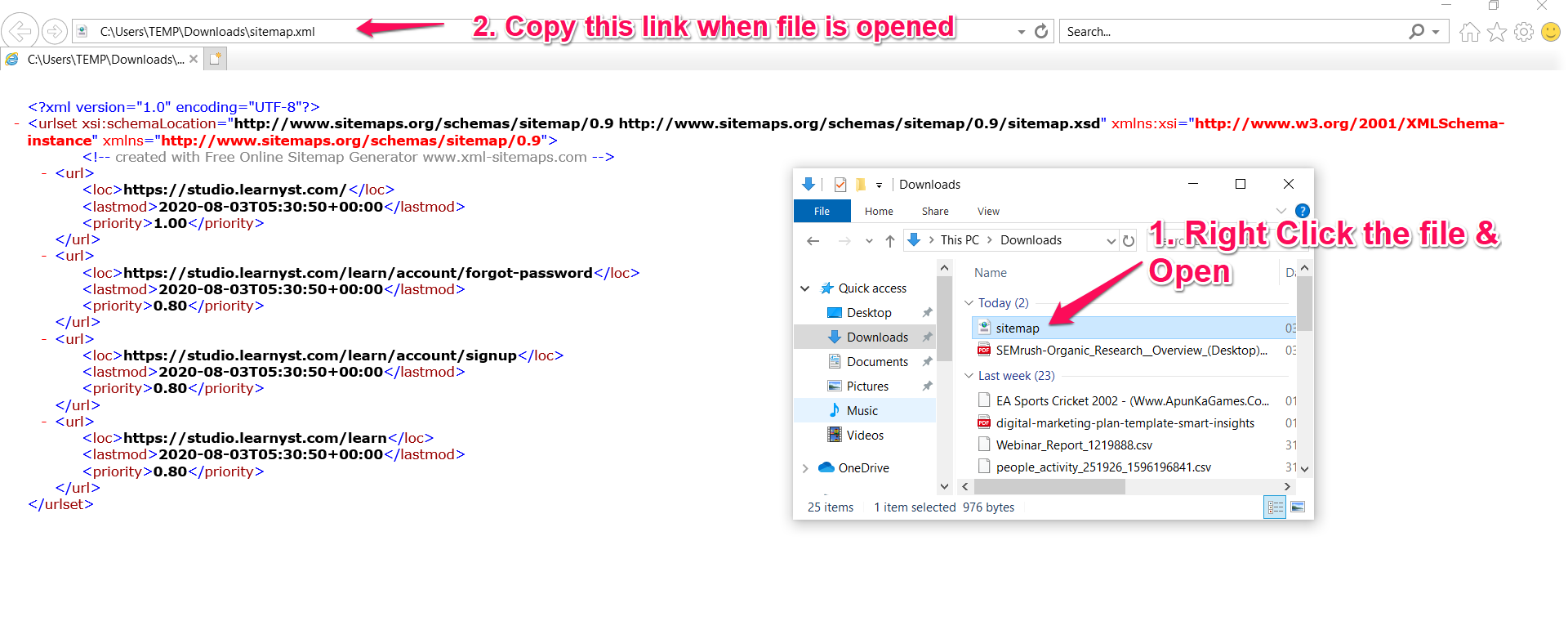Click the pin icon next to Desktop

927,313
